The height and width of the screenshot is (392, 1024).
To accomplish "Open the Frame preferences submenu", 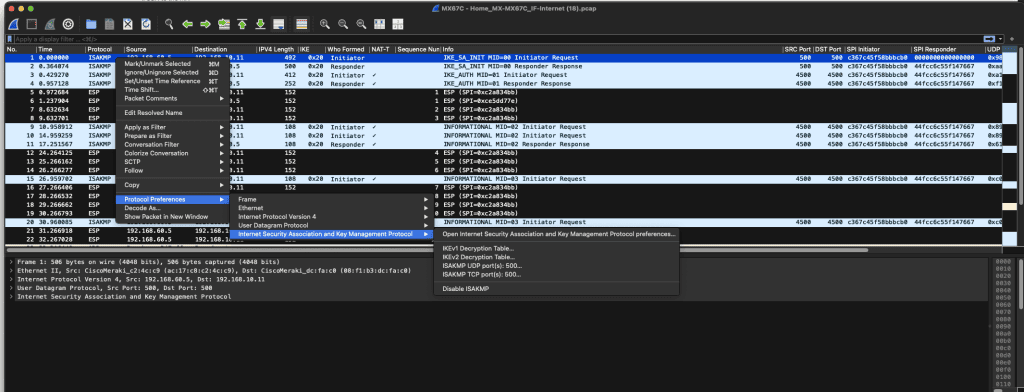I will [331, 199].
